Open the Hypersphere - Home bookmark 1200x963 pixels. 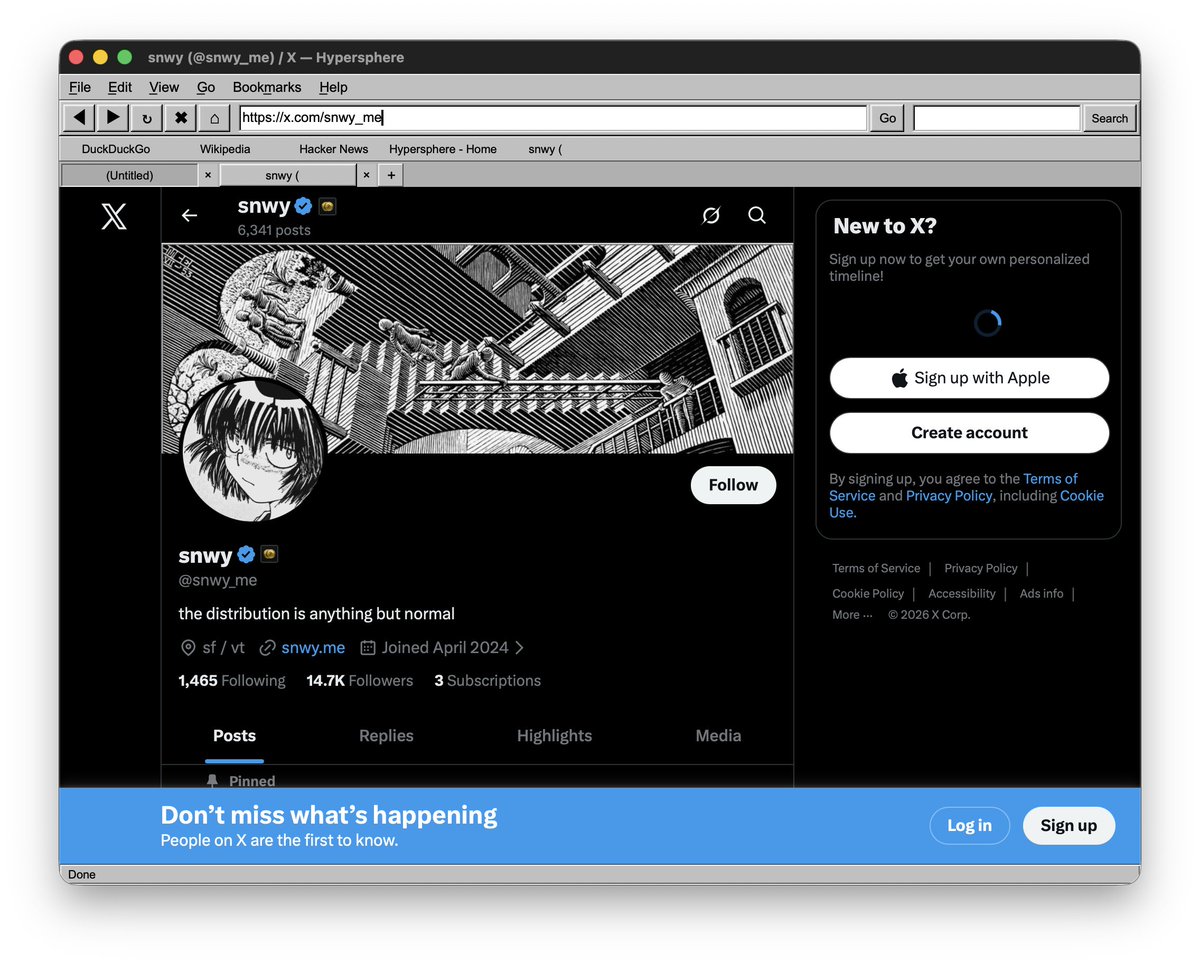pyautogui.click(x=443, y=149)
